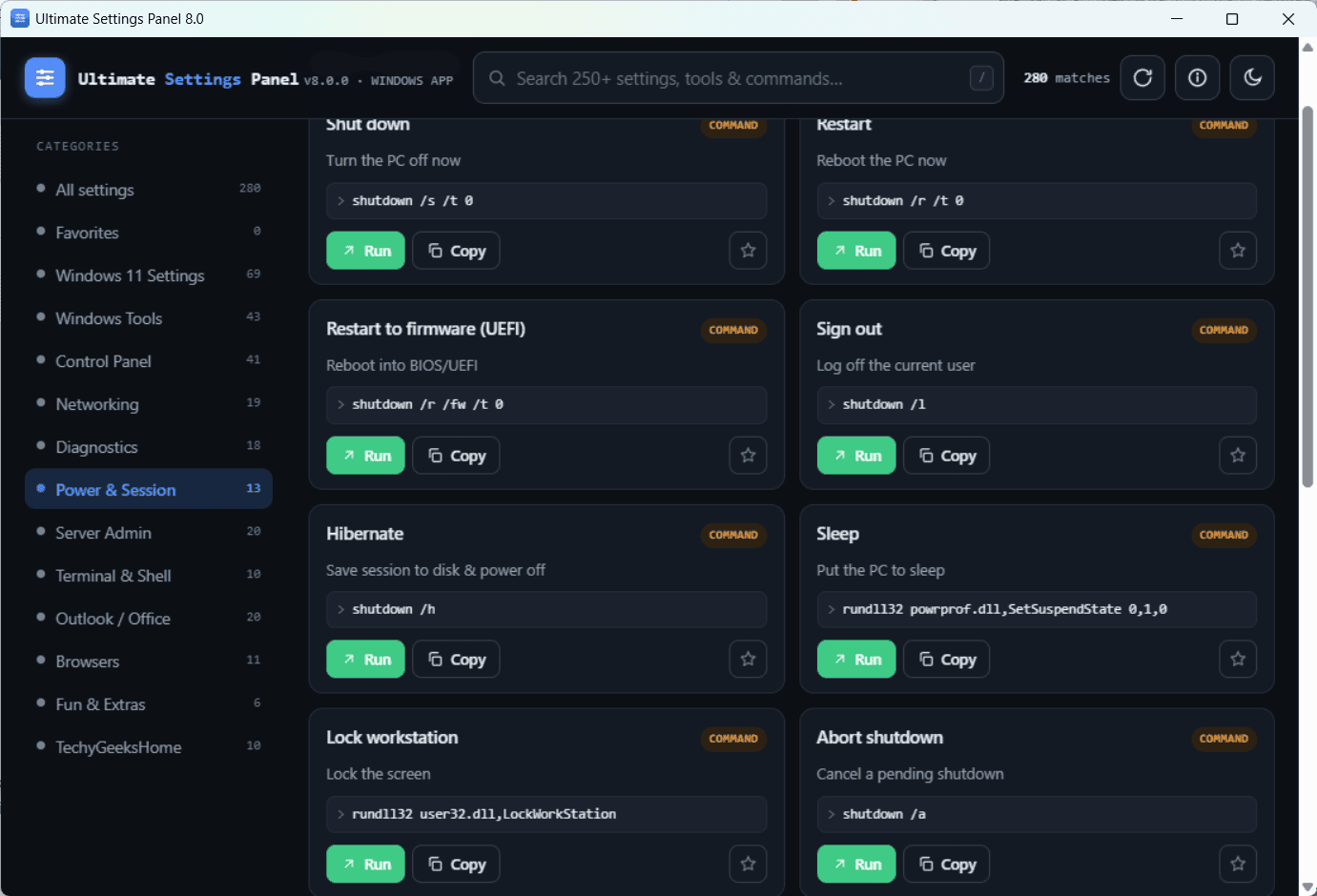1317x896 pixels.
Task: Star the Abort shutdown command
Action: [1238, 865]
